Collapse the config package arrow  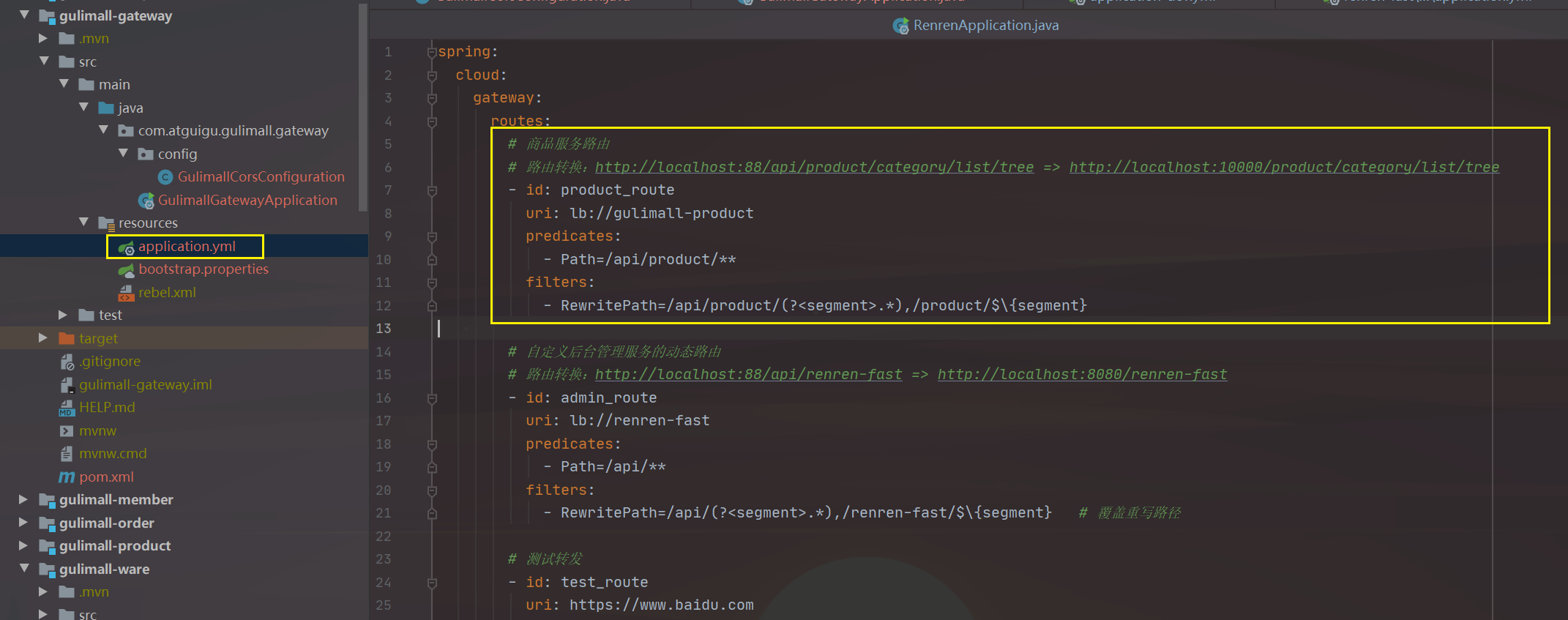click(x=123, y=154)
